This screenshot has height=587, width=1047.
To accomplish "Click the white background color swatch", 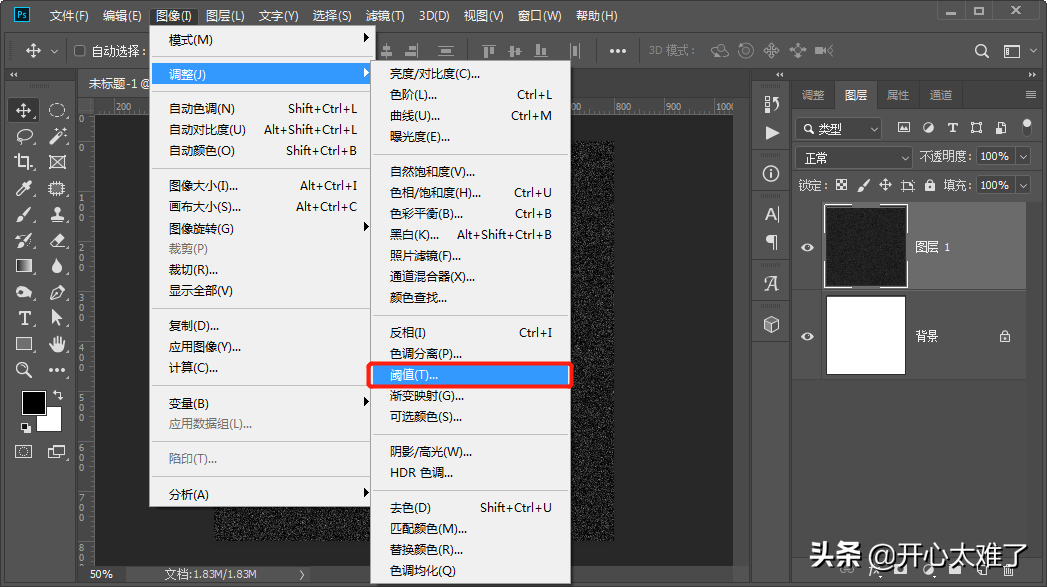I will (x=53, y=422).
